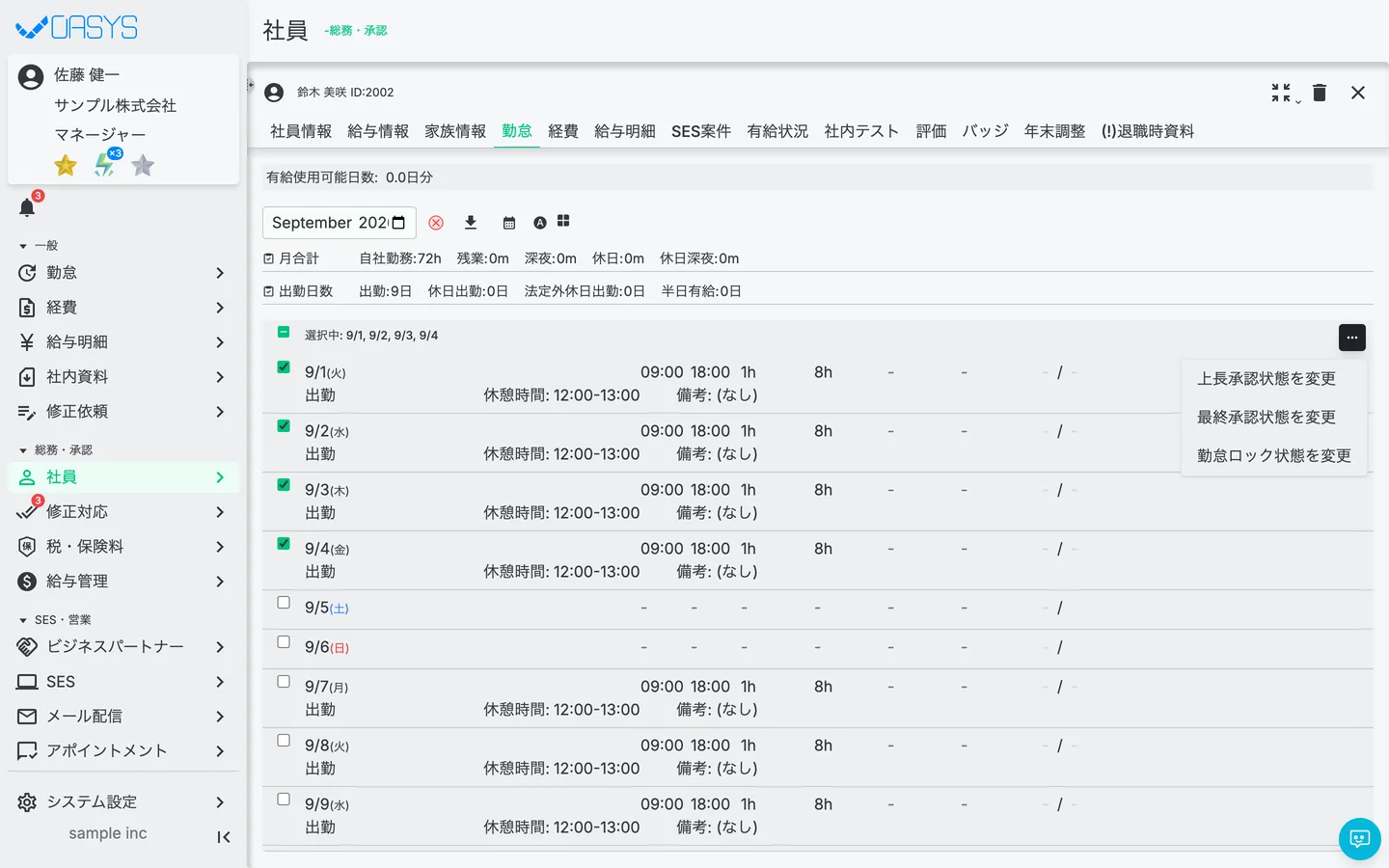Open 修正対応 in the sidebar
This screenshot has width=1389, height=868.
point(123,512)
